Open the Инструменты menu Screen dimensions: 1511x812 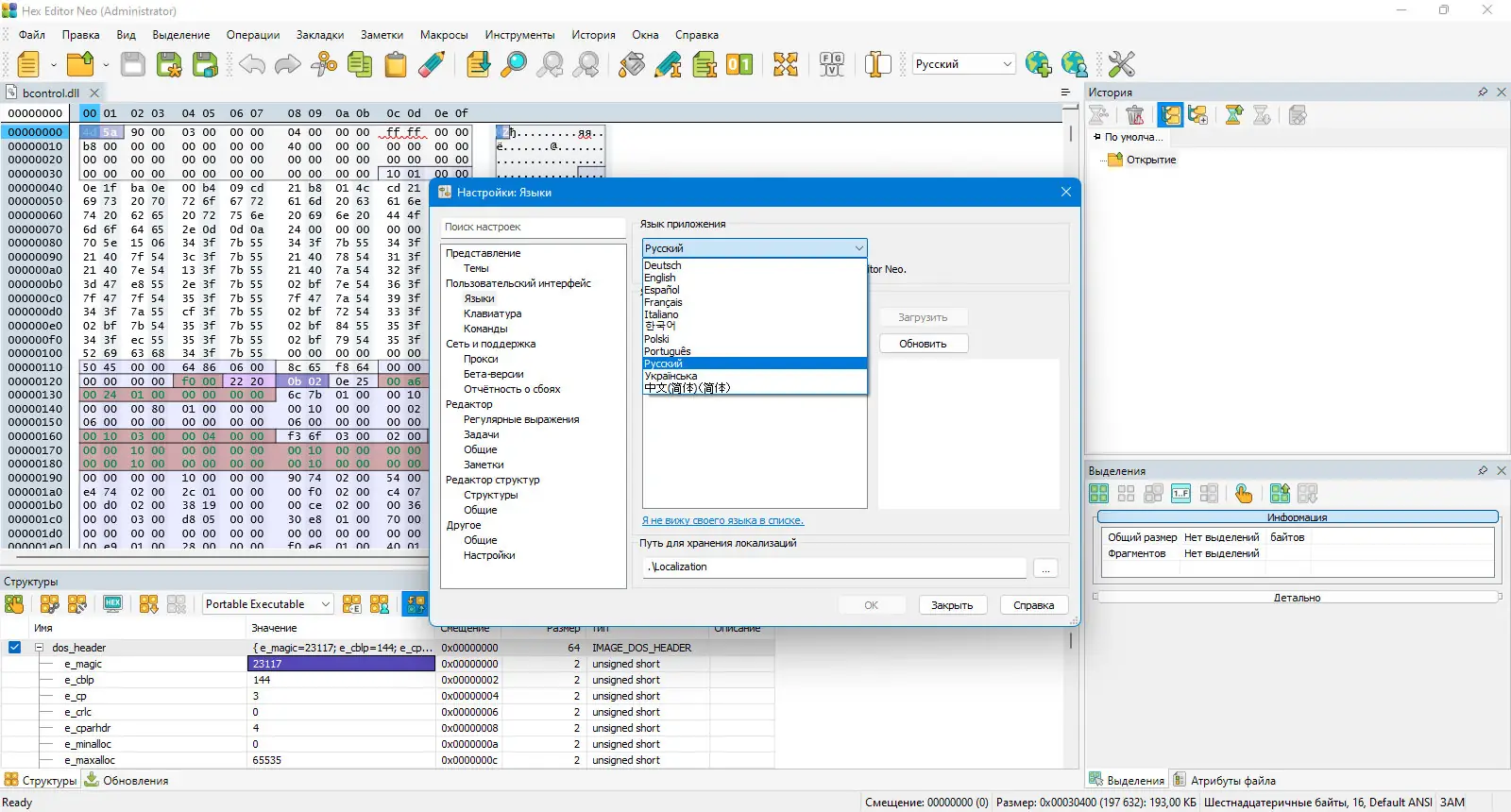point(519,35)
